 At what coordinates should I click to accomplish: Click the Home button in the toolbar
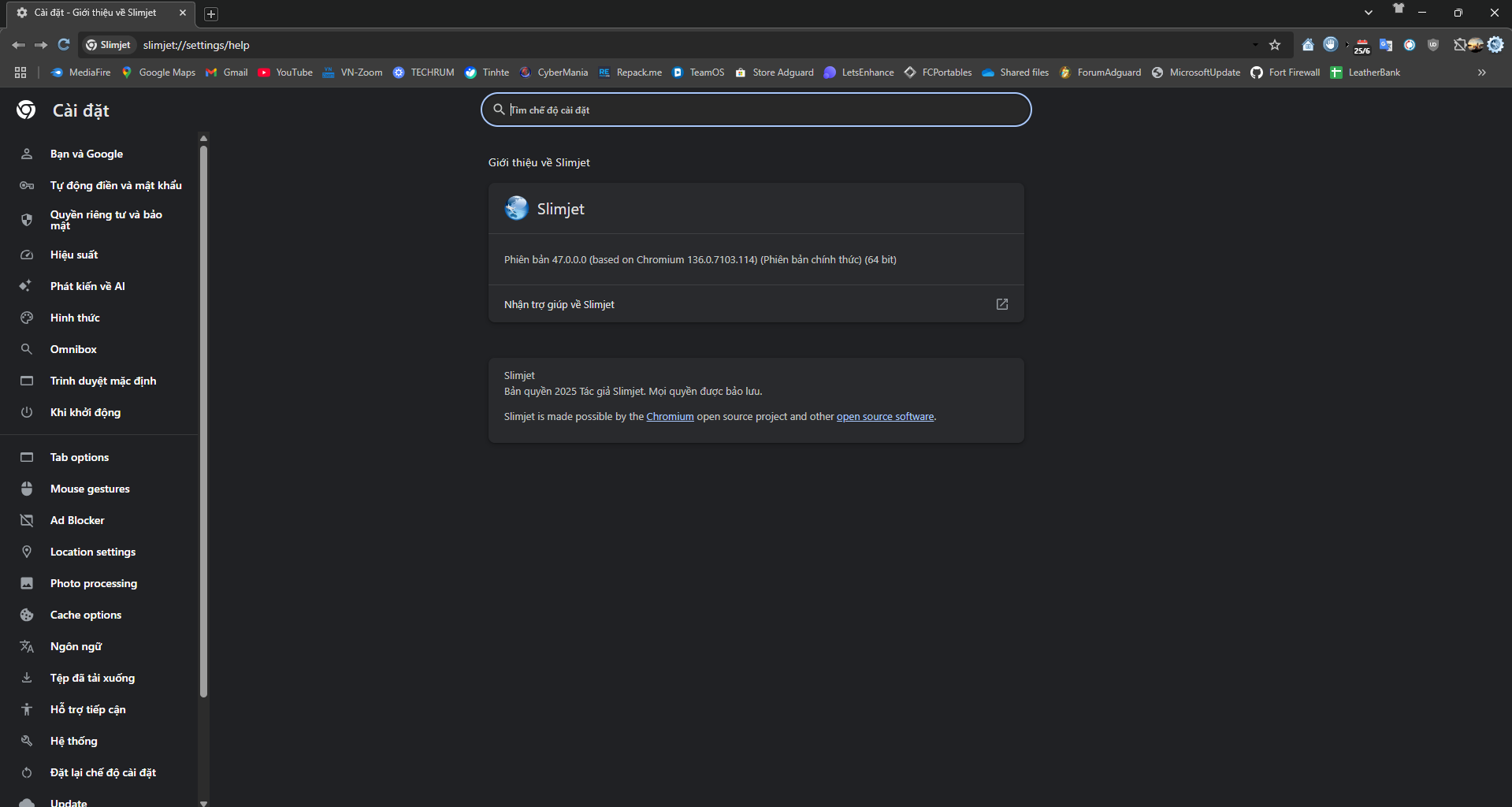point(1308,45)
